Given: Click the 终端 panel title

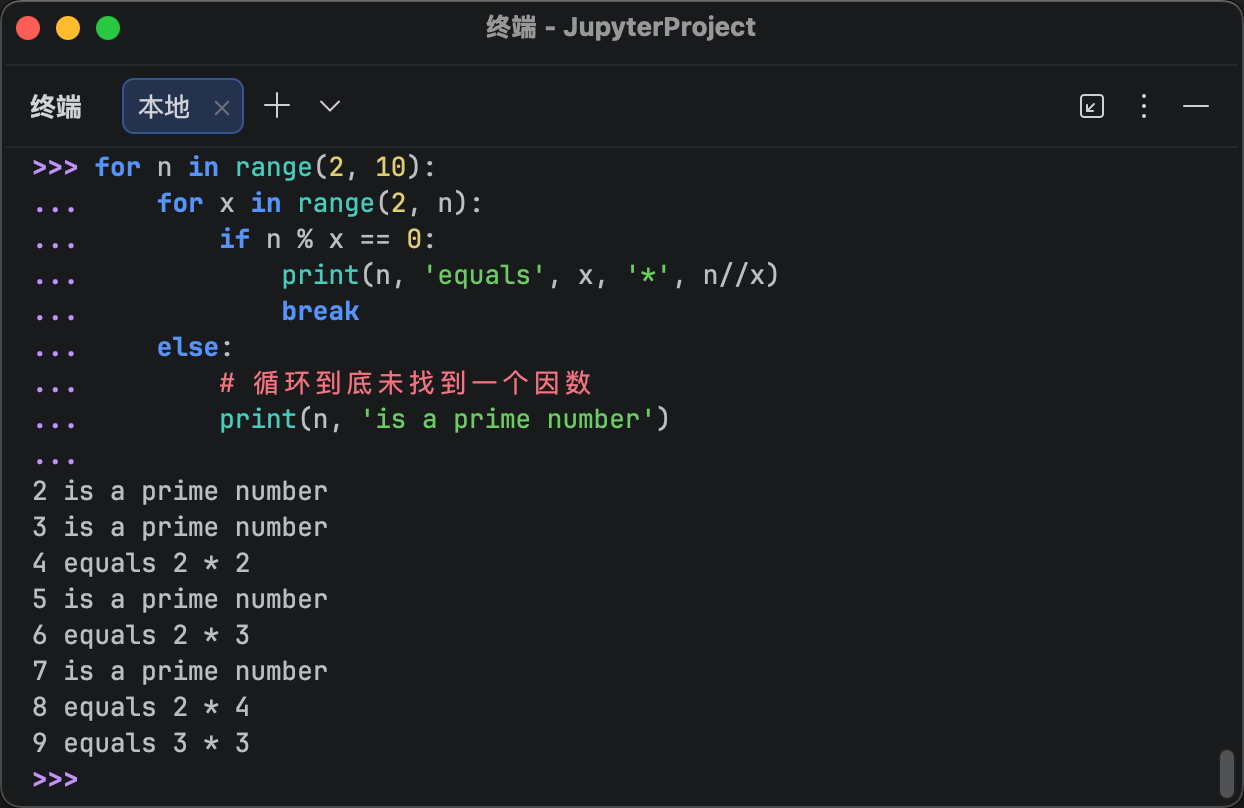Looking at the screenshot, I should [x=56, y=107].
